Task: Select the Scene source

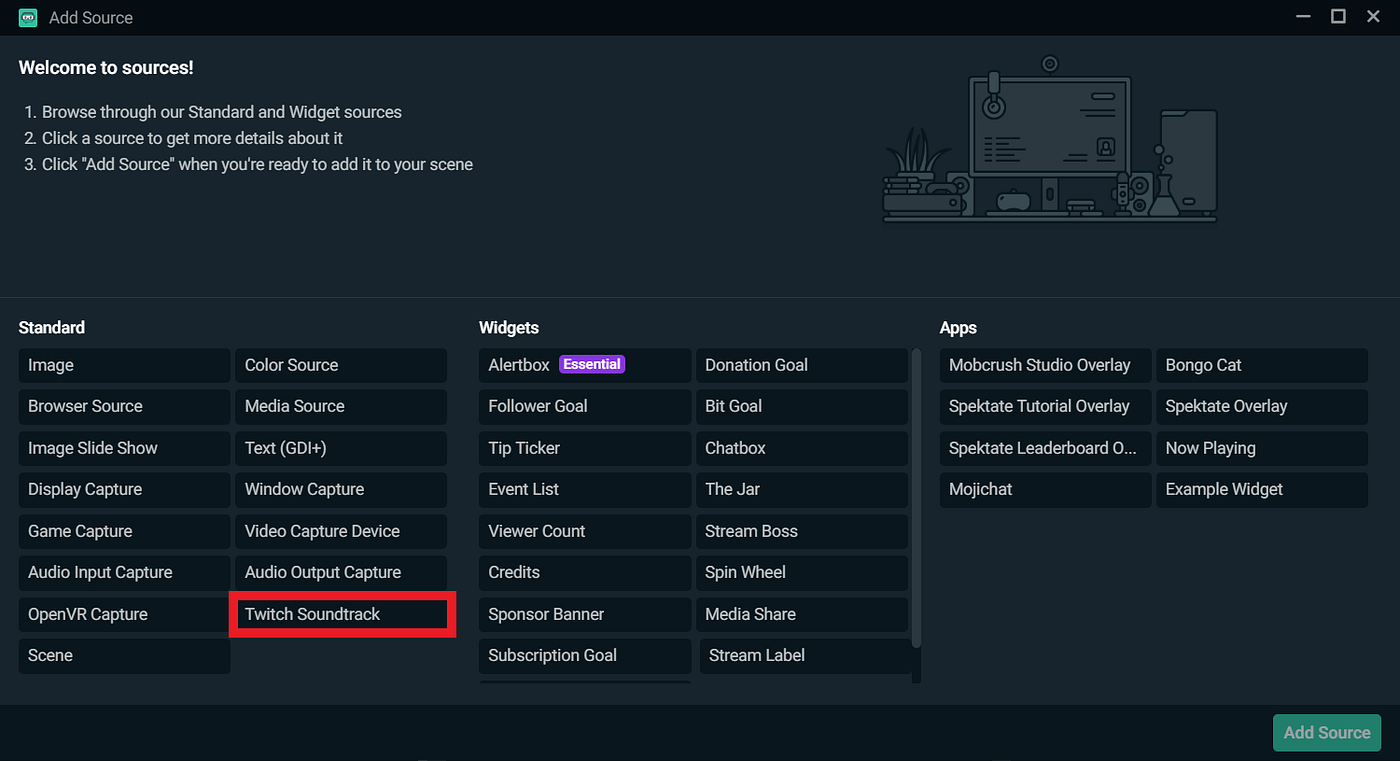Action: coord(124,655)
